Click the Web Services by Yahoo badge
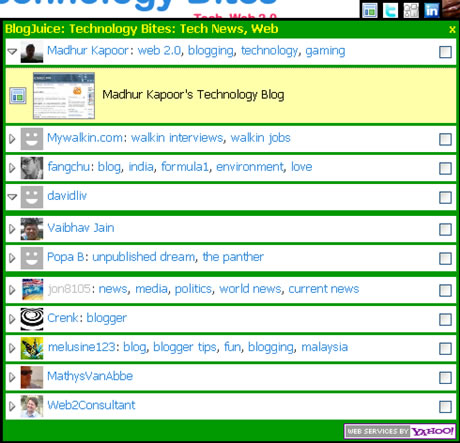The width and height of the screenshot is (460, 443). (x=400, y=431)
